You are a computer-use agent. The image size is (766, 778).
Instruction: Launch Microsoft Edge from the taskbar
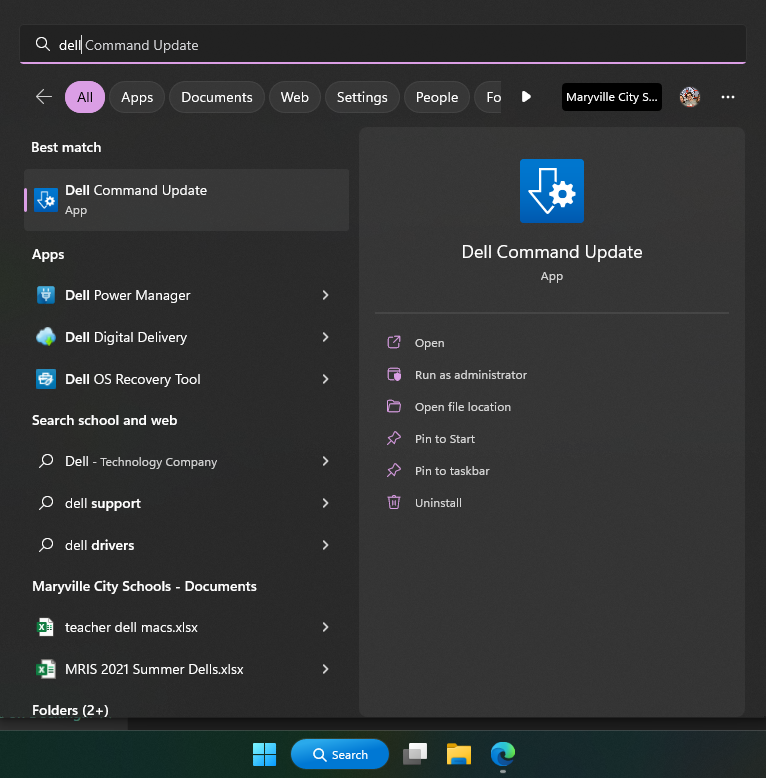(x=503, y=754)
